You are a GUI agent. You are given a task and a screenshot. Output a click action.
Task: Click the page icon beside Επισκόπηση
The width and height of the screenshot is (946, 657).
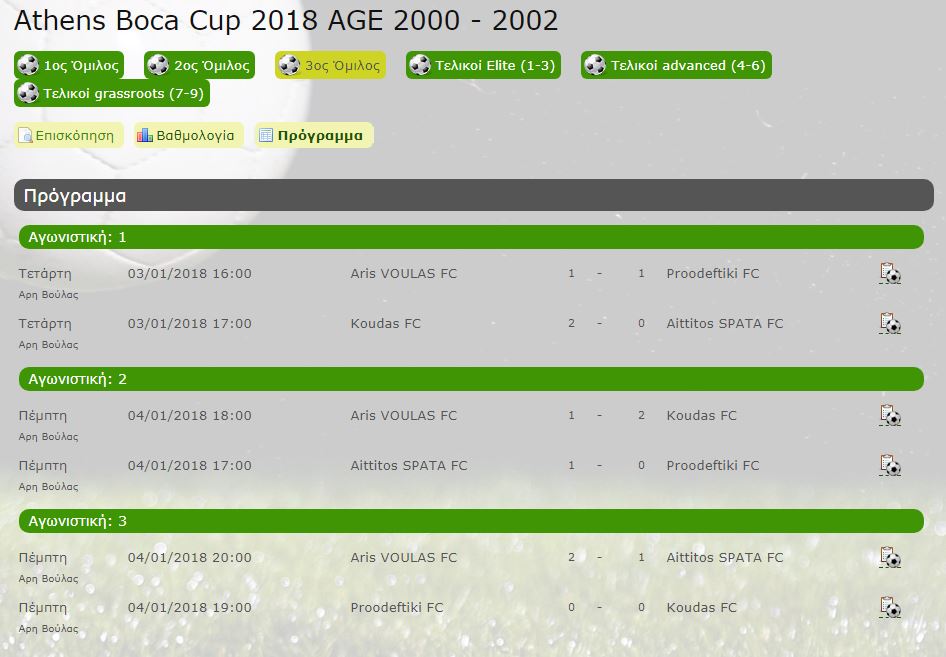[25, 135]
